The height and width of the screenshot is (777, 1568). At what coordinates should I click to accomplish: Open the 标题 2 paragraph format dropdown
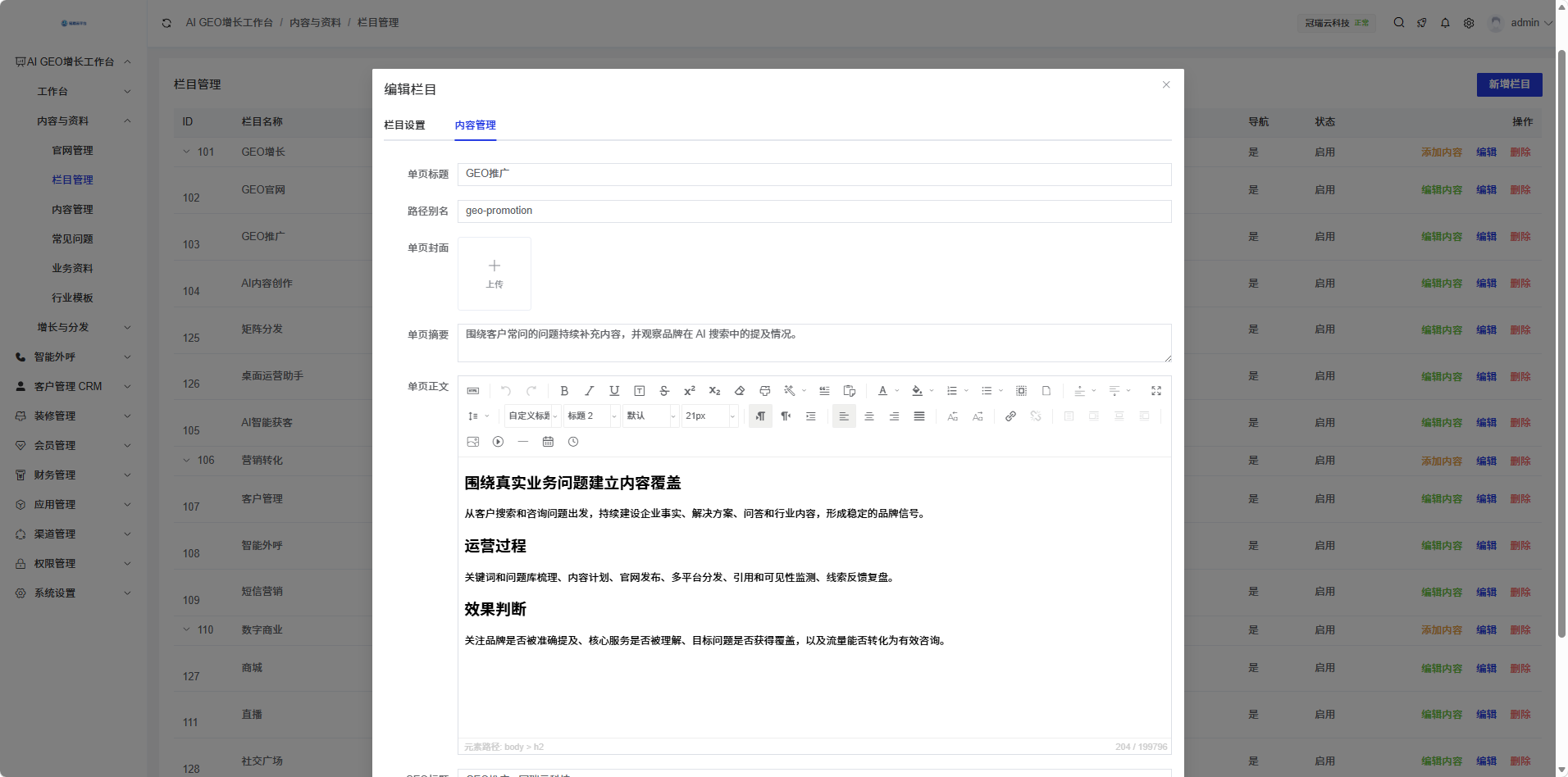point(591,416)
